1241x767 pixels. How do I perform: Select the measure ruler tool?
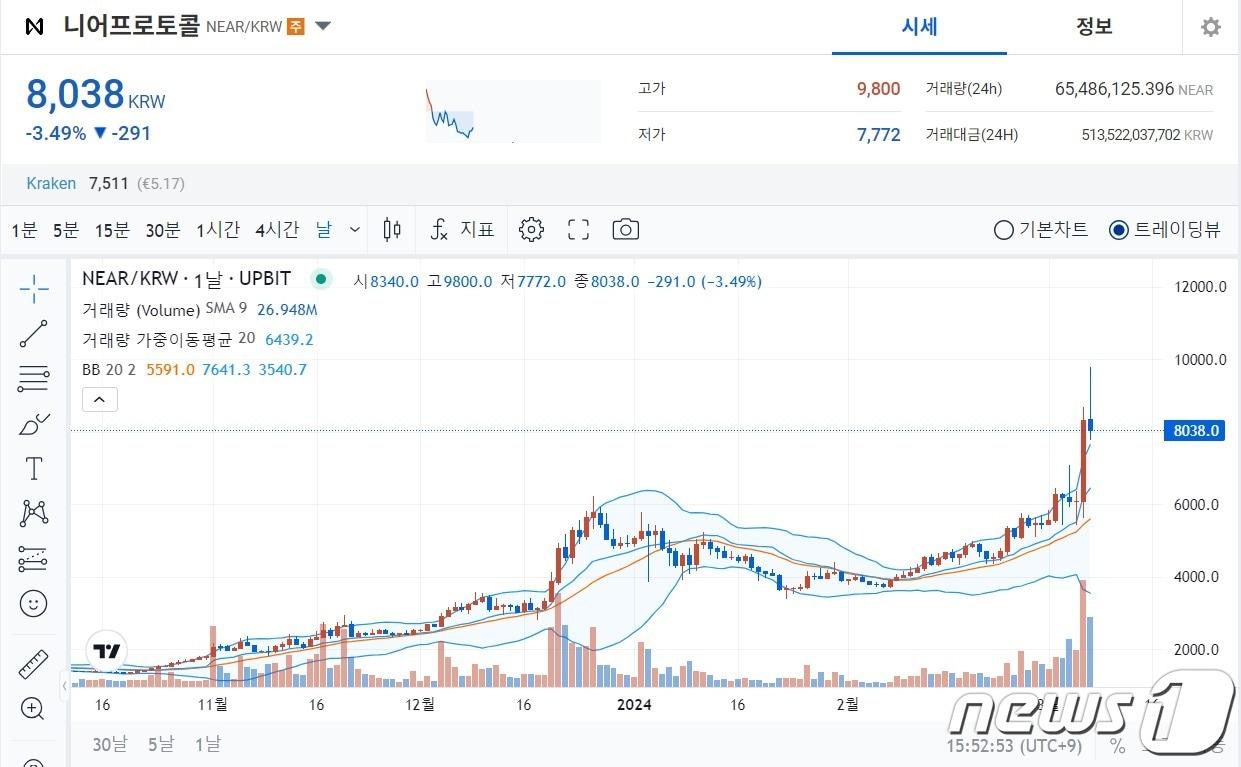(34, 663)
